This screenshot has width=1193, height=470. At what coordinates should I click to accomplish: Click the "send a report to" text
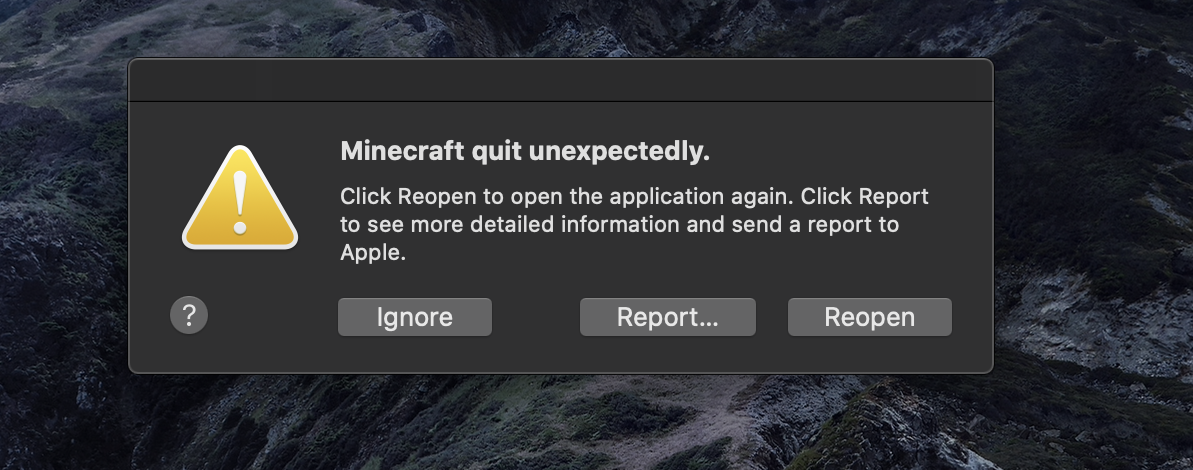click(x=813, y=225)
